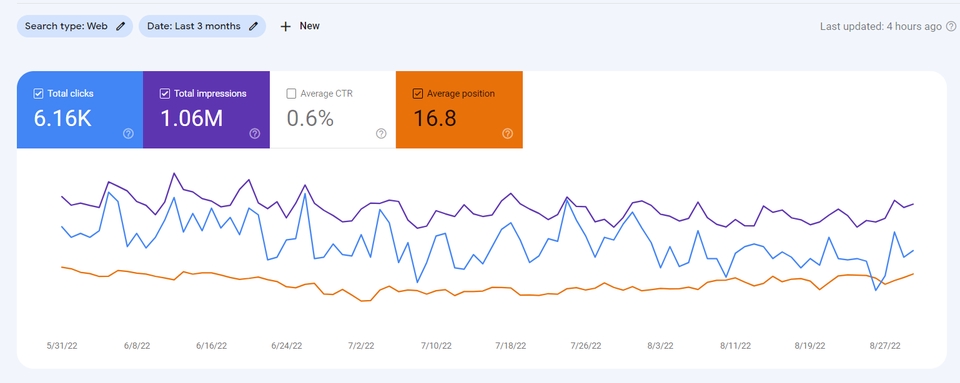Click the 5/31/22 axis date label
Screen dimensions: 960x383
point(62,346)
